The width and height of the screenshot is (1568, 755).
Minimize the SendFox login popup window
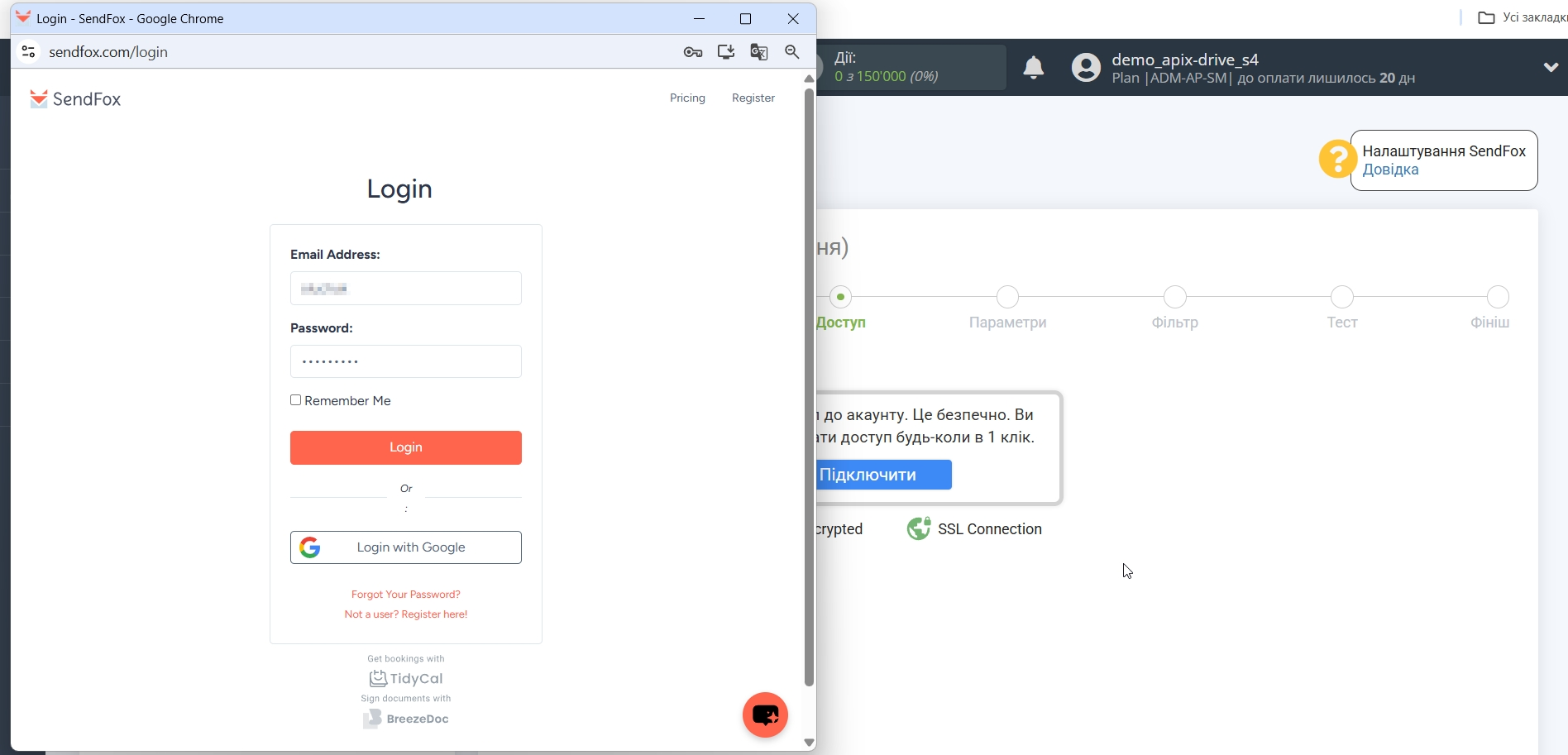point(699,19)
